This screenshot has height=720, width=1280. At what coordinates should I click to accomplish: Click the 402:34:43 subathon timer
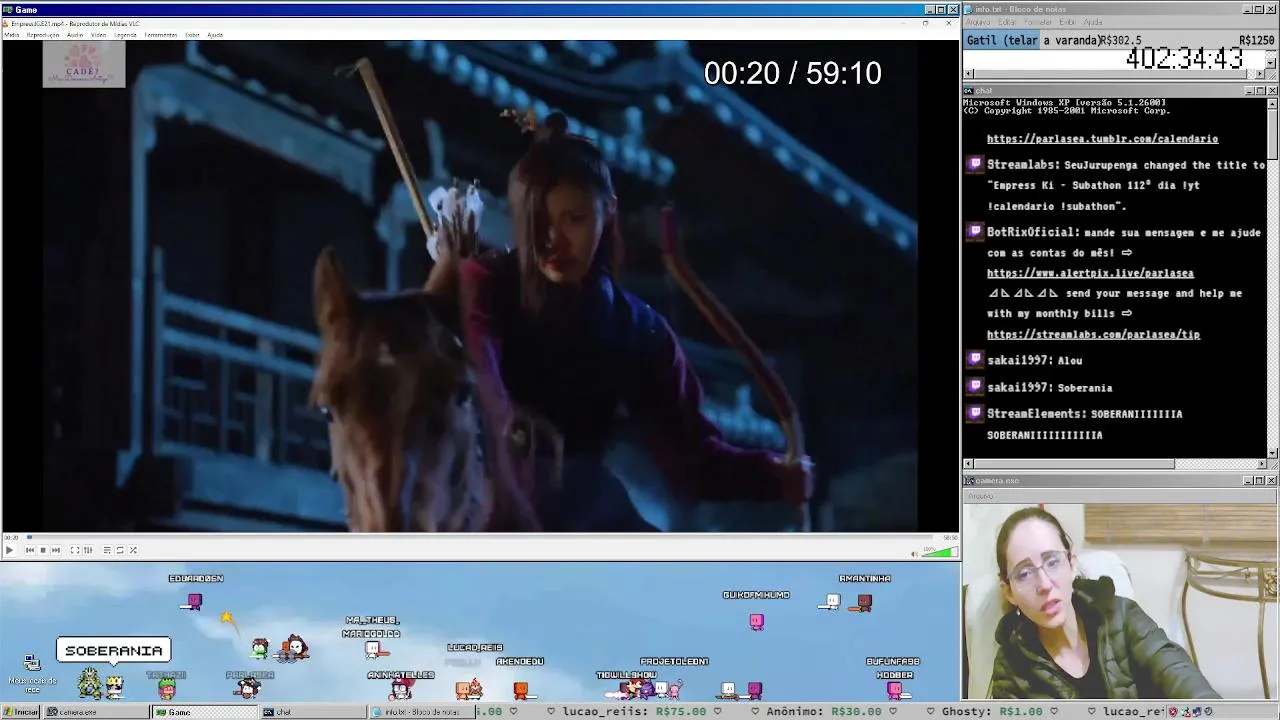(x=1184, y=59)
